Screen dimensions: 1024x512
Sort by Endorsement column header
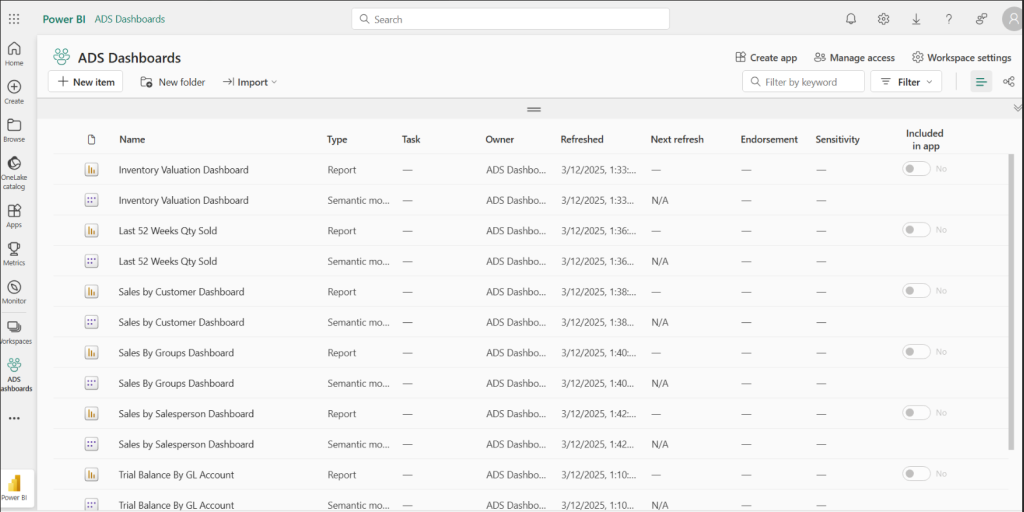(769, 139)
